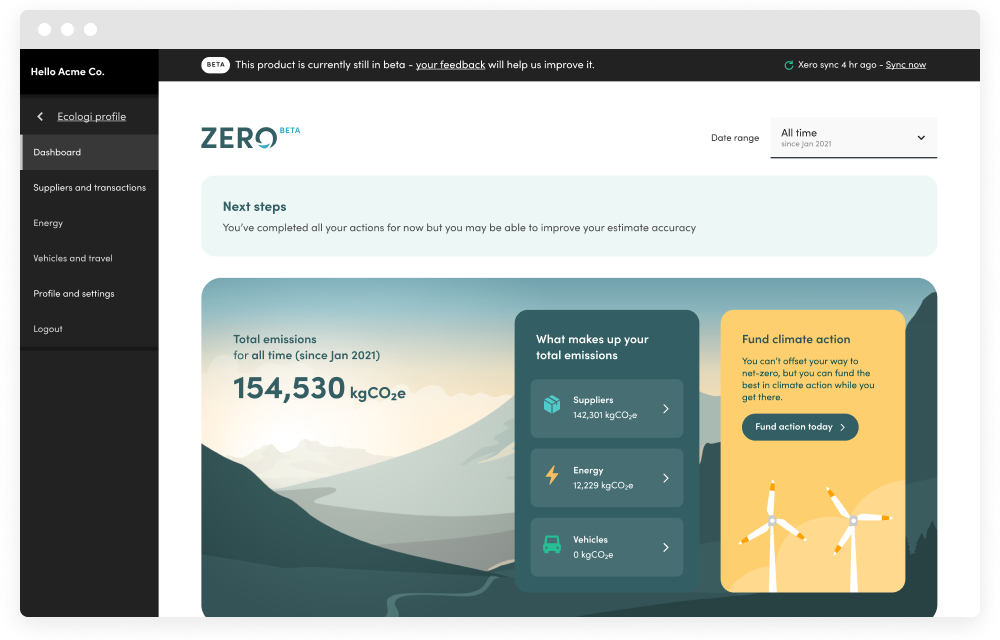Select Energy in the sidebar
Screen dimensions: 1000x640
pos(48,223)
